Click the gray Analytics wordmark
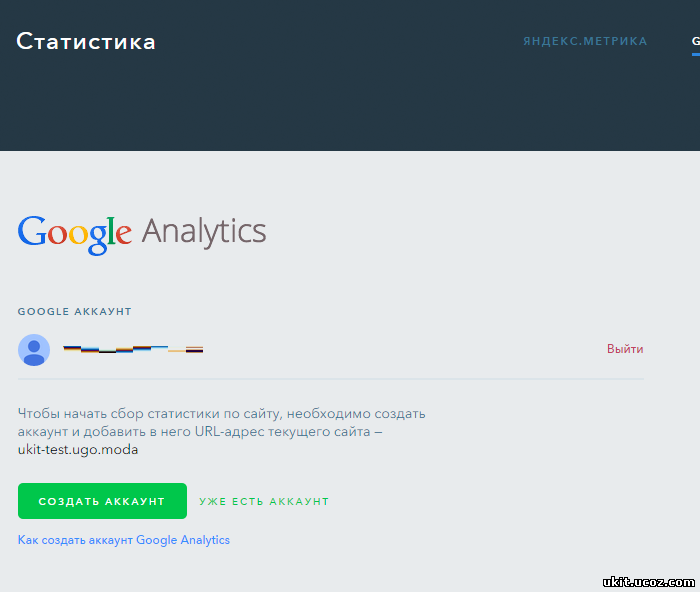The width and height of the screenshot is (700, 592). point(204,233)
